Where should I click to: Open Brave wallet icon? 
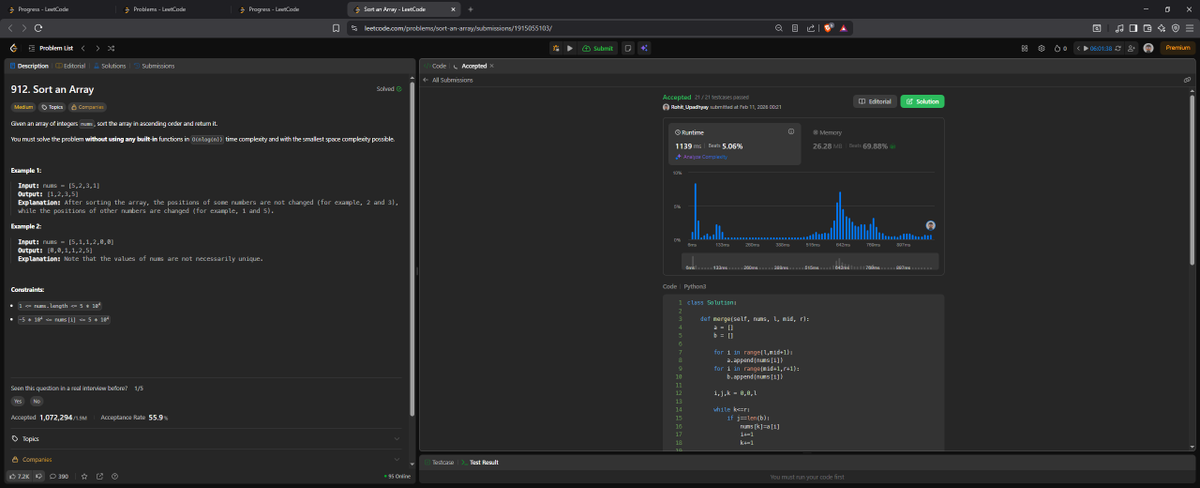[x=1147, y=28]
